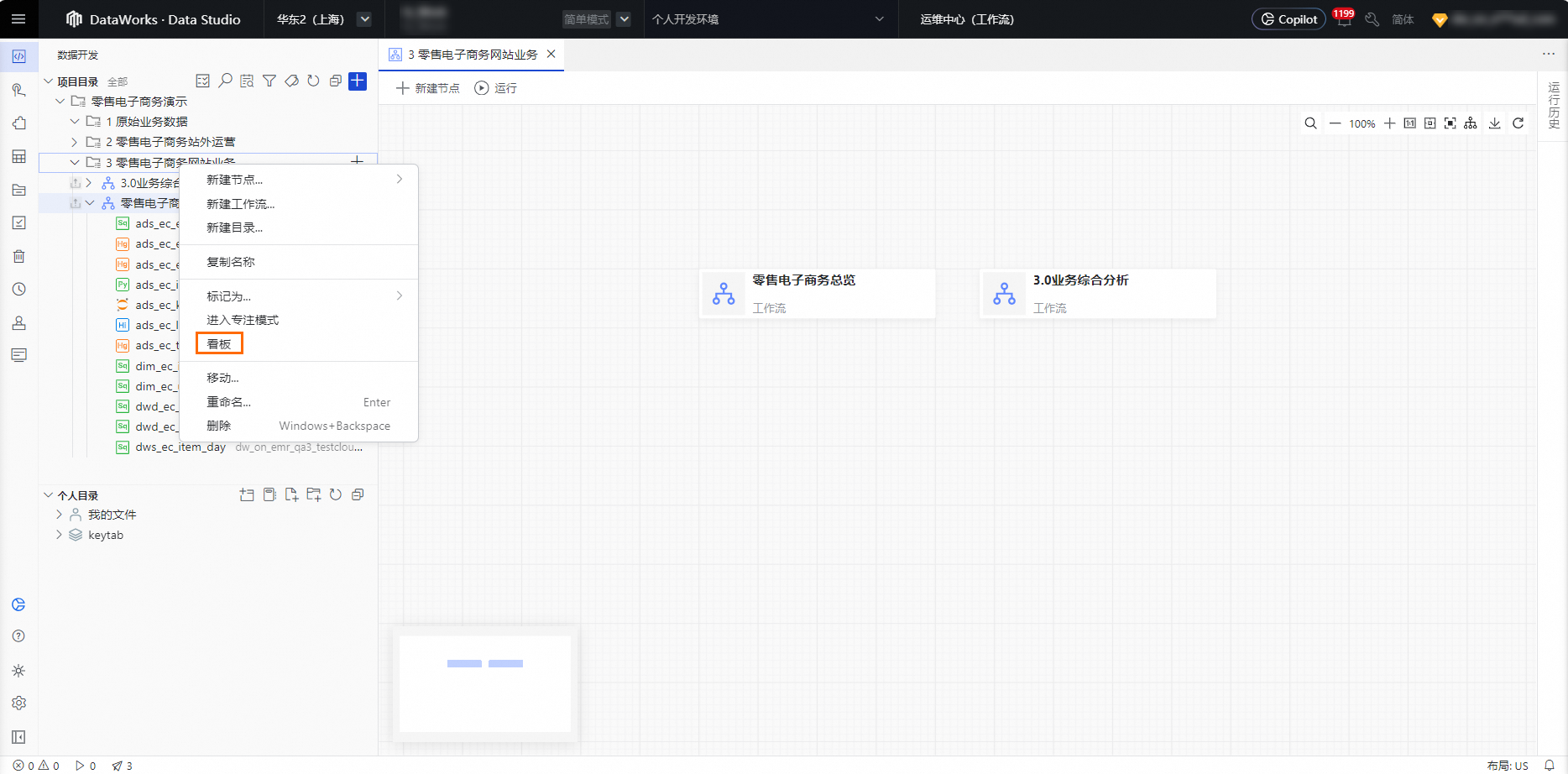This screenshot has width=1568, height=774.
Task: Refresh the project directory tree
Action: pos(313,81)
